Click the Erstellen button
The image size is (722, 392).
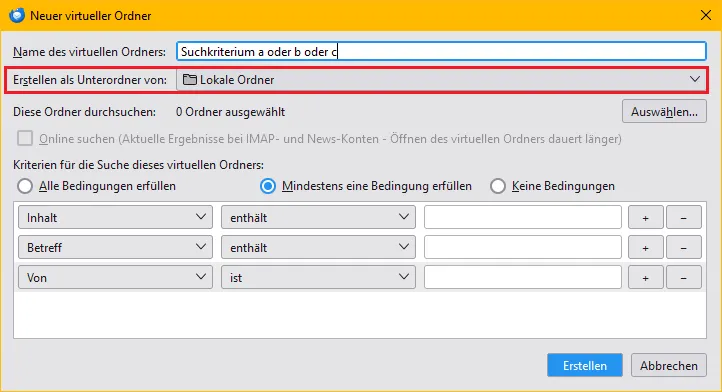[585, 365]
